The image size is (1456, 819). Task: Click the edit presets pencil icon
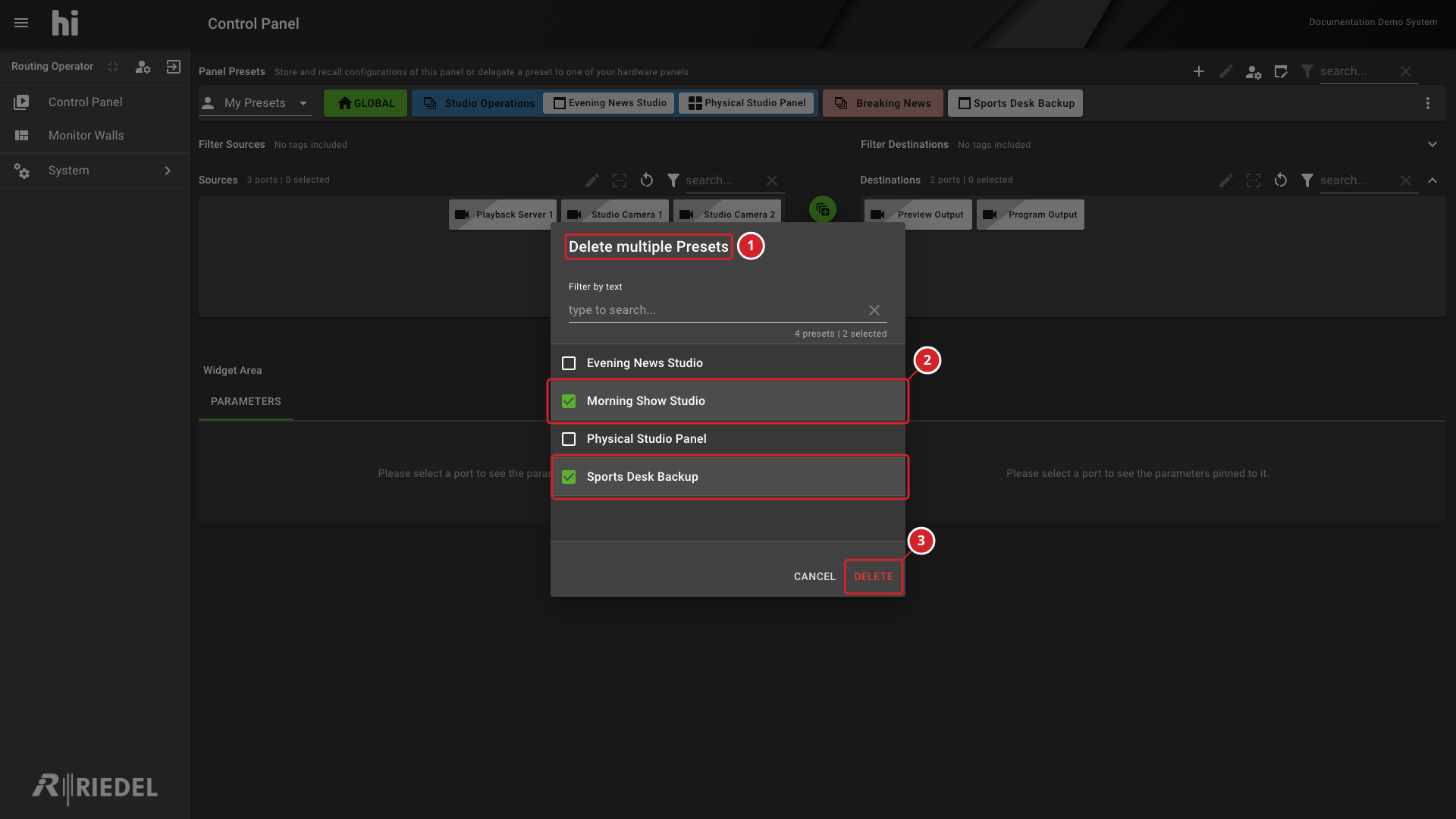tap(1226, 71)
